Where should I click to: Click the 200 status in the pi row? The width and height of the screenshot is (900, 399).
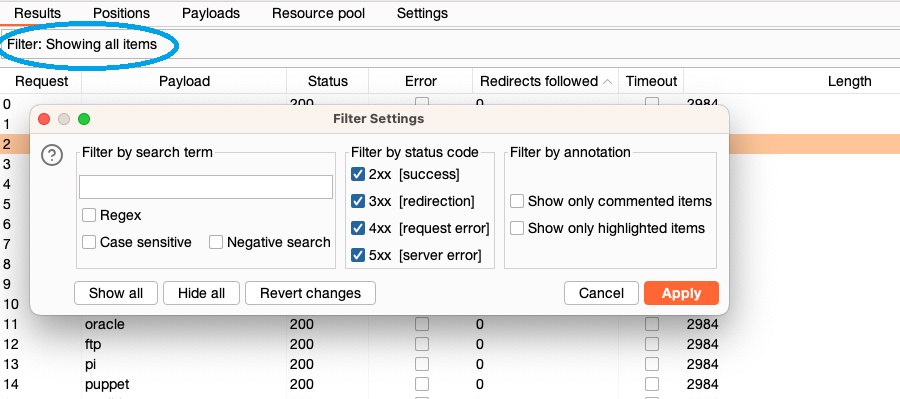coord(302,364)
